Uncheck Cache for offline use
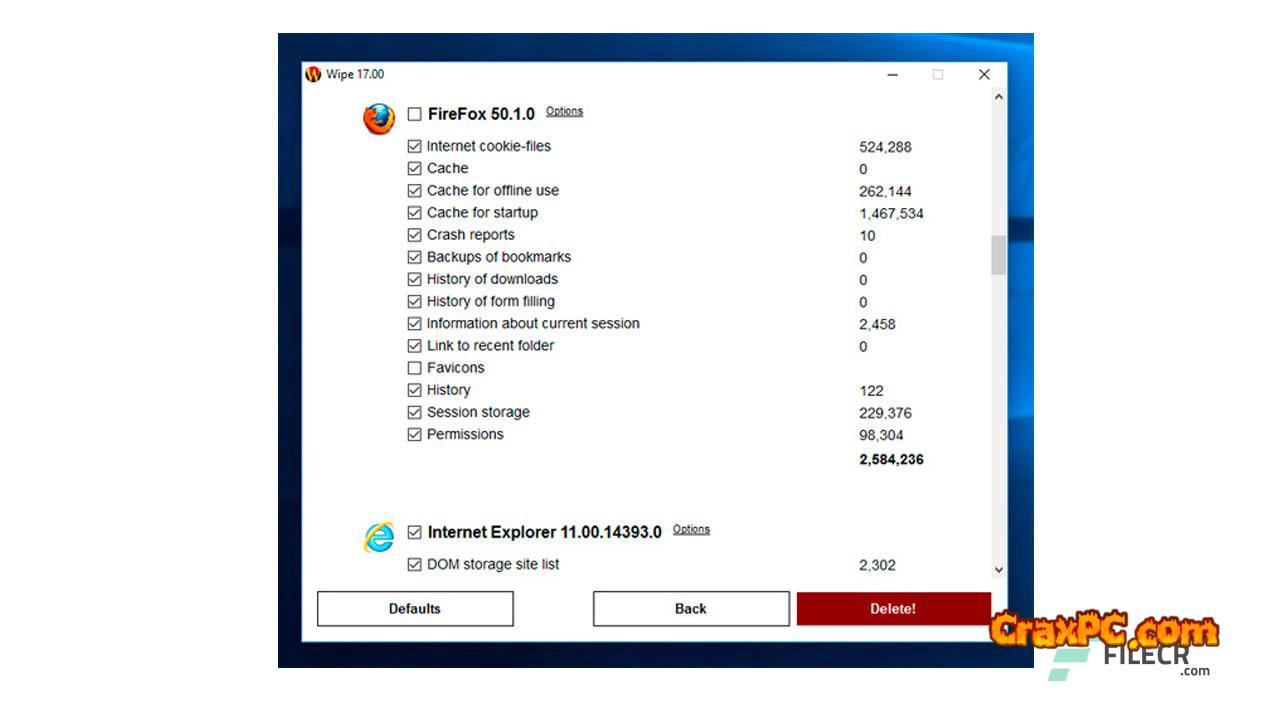This screenshot has height=720, width=1280. coord(414,190)
